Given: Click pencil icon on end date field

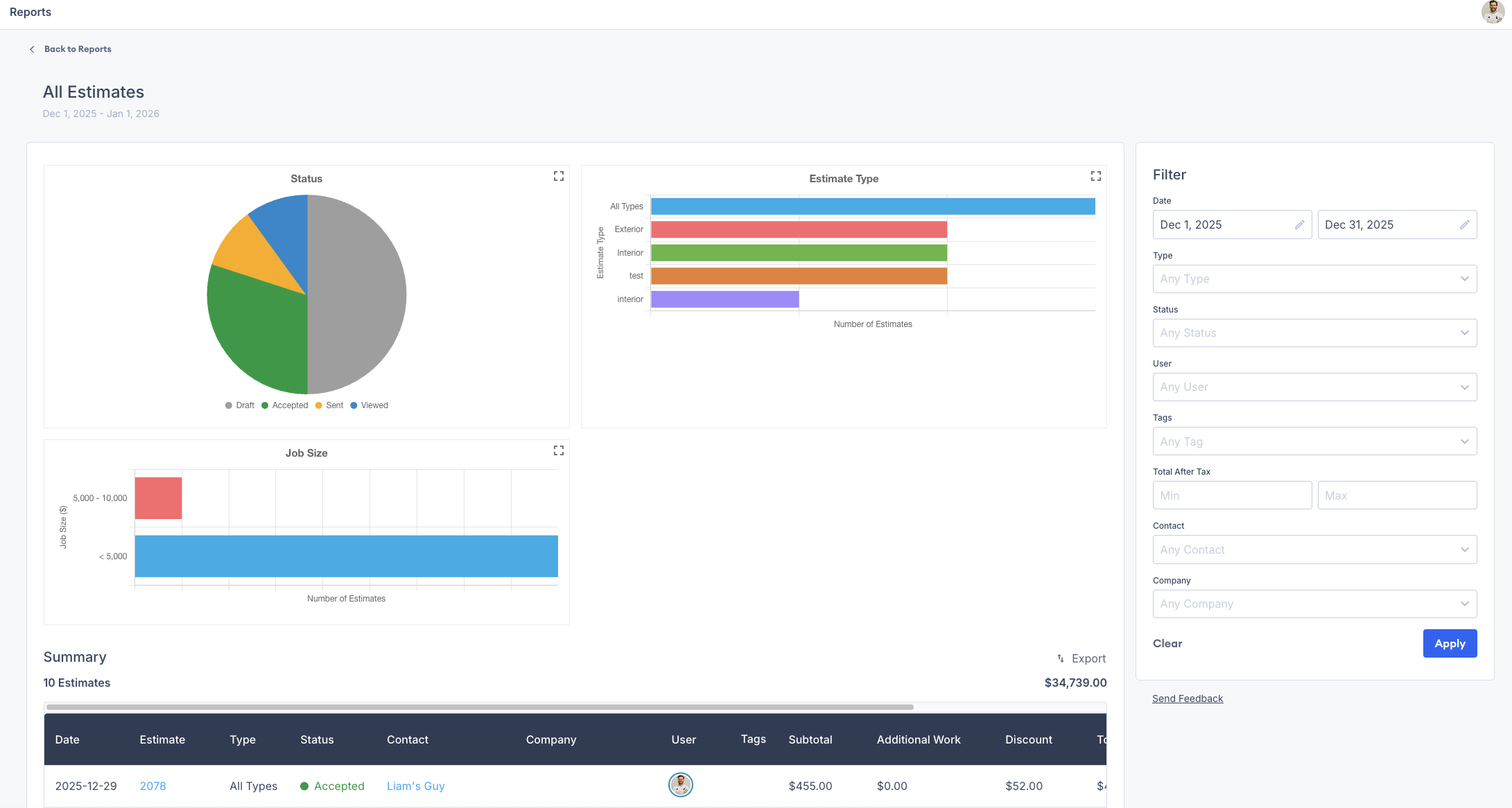Looking at the screenshot, I should point(1464,225).
